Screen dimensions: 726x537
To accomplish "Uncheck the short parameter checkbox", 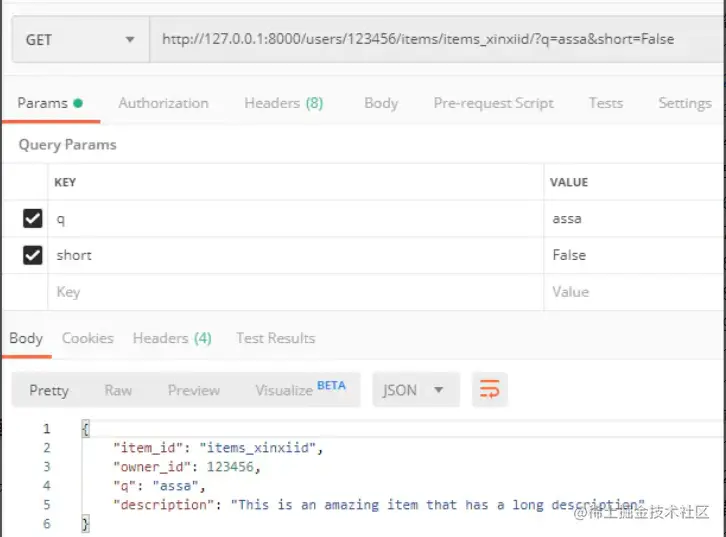I will (32, 255).
